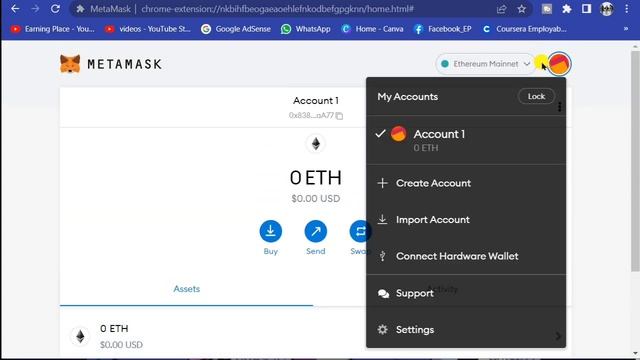This screenshot has width=640, height=360.
Task: Open Support from accounts menu
Action: [x=466, y=293]
